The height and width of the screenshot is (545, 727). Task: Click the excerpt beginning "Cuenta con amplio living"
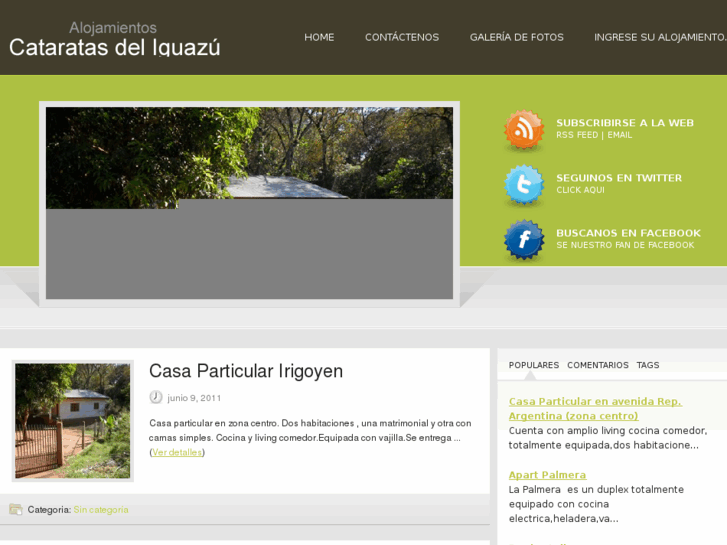[x=608, y=438]
